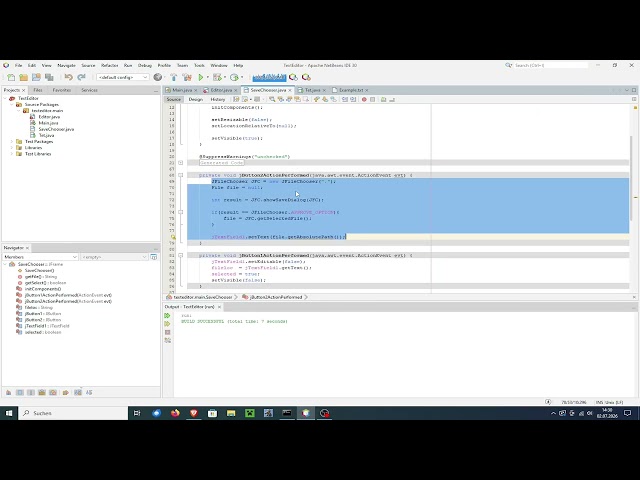Select Editor.java in Projects tree

point(49,117)
